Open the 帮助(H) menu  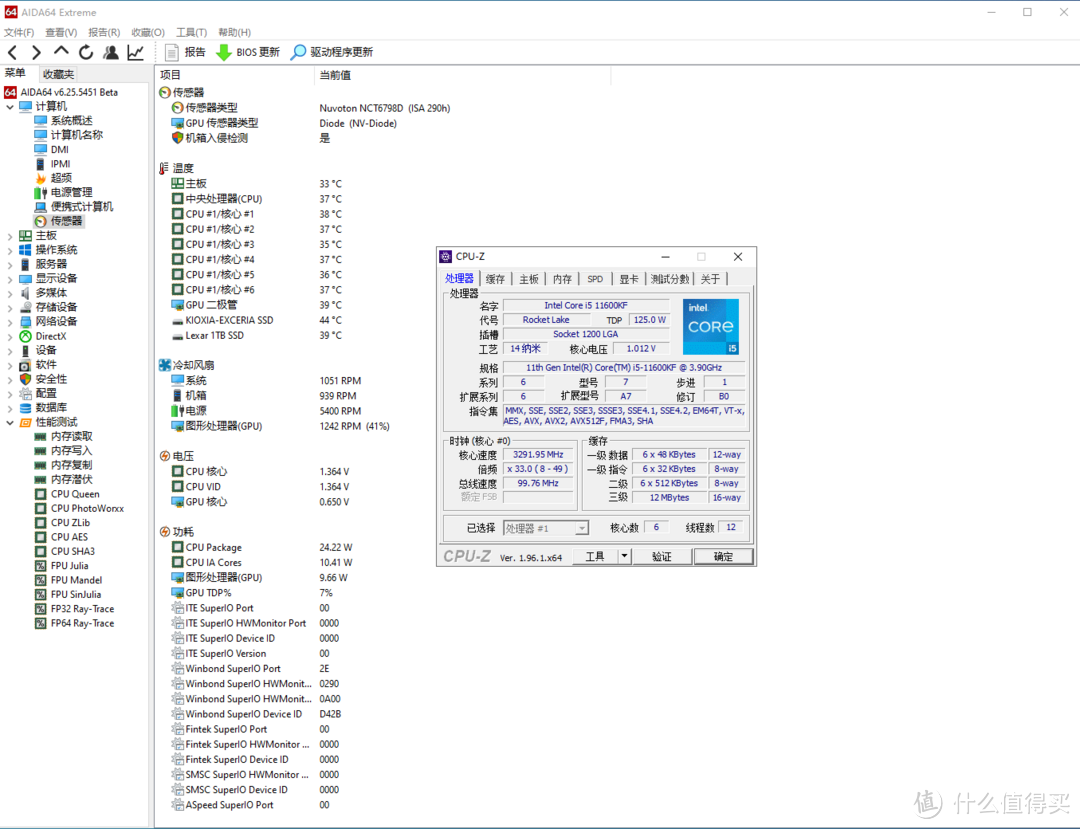[x=235, y=32]
